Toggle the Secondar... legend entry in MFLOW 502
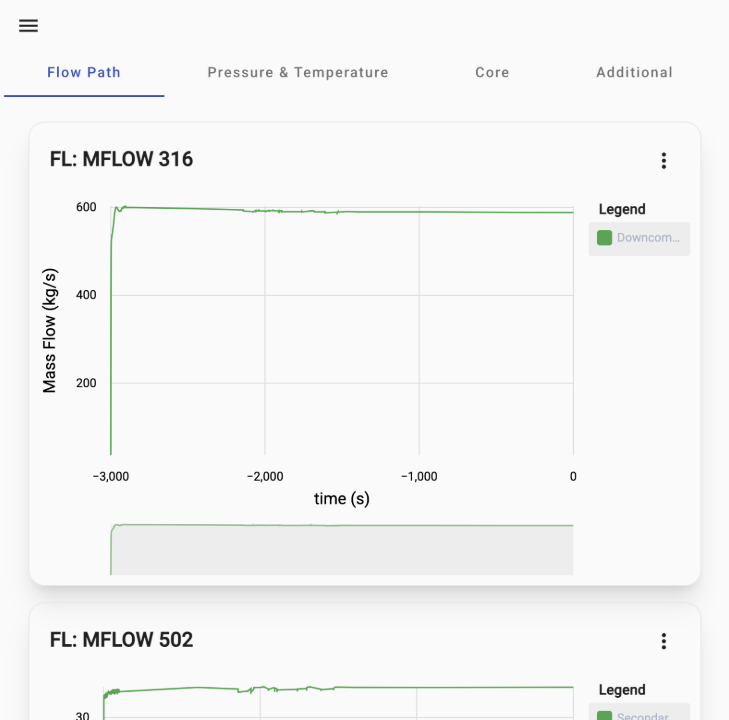The image size is (729, 720). click(639, 713)
